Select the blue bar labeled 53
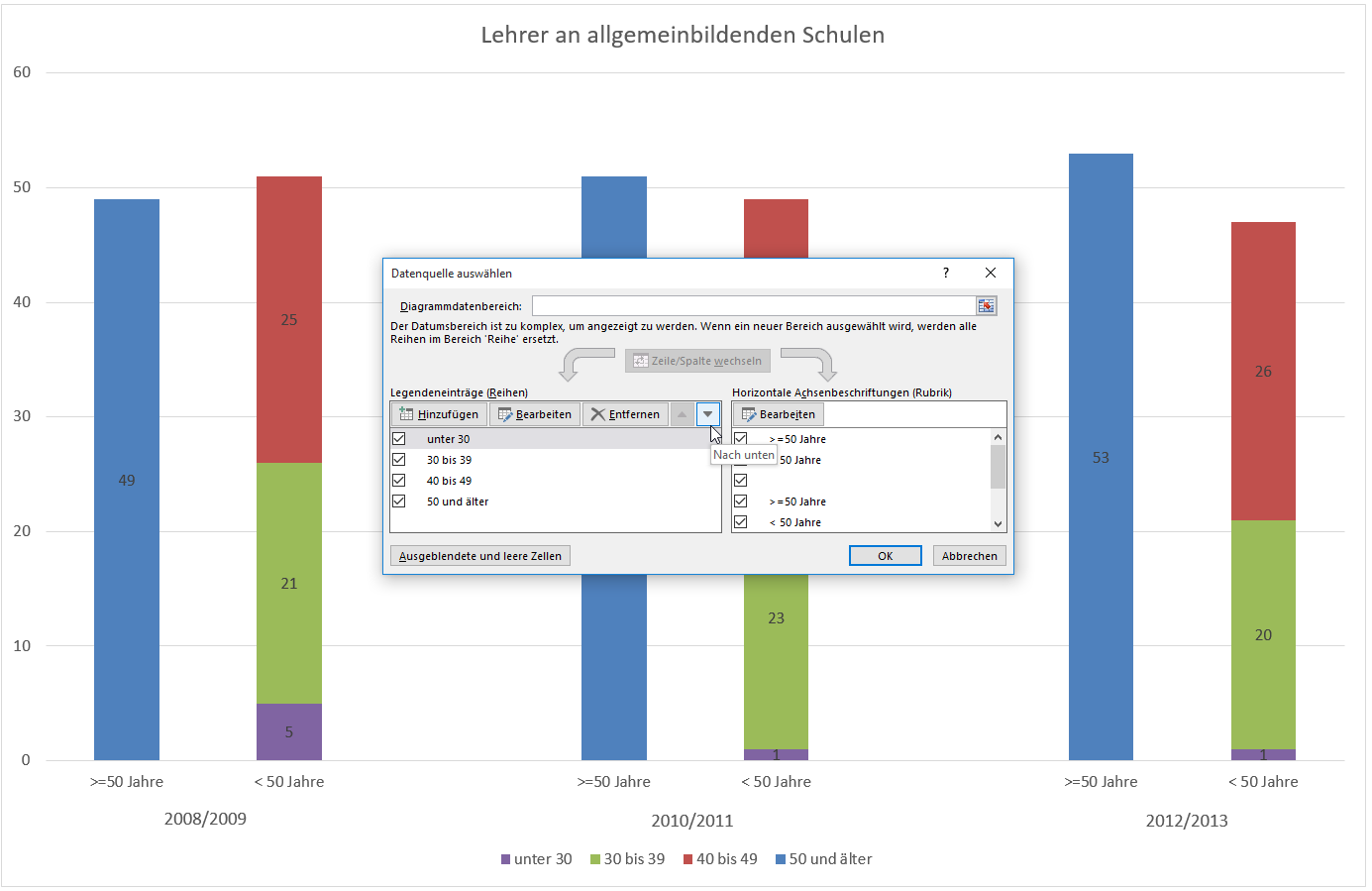Screen dimensions: 1372x891 (1101, 457)
